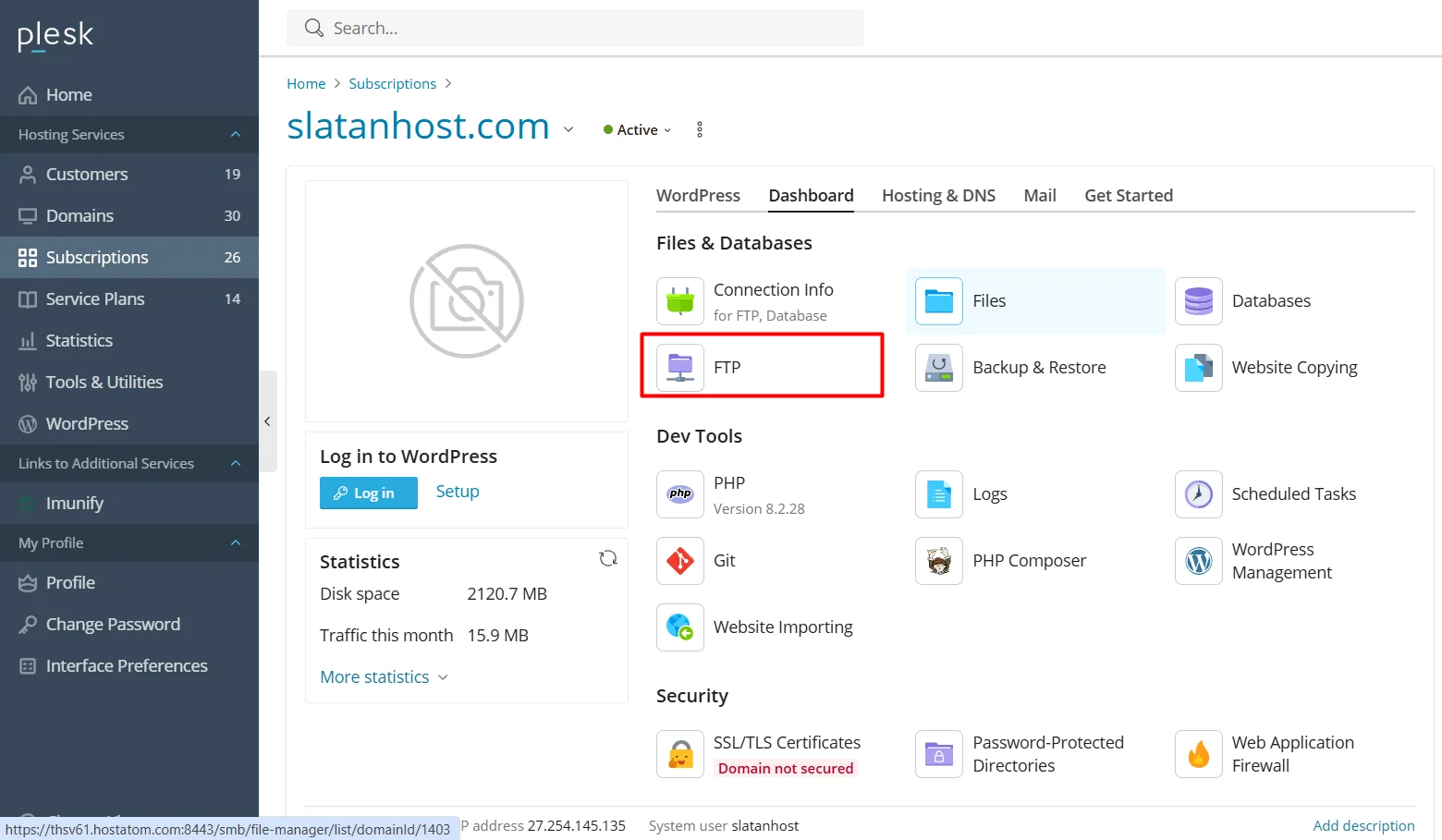Click the System user slatanhost text
The width and height of the screenshot is (1442, 840).
(724, 826)
